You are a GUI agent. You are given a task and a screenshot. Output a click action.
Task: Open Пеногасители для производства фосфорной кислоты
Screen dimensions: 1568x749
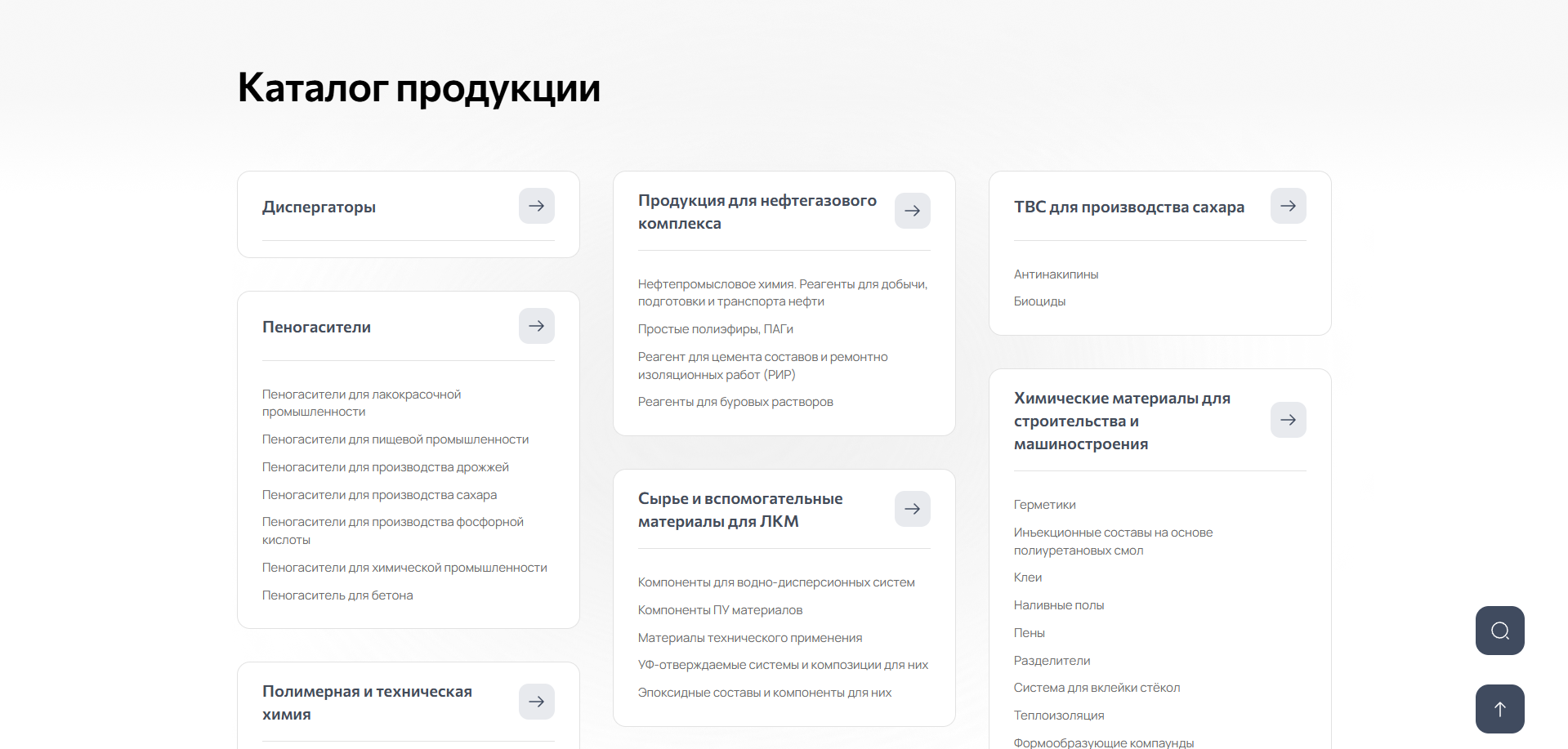(x=393, y=531)
